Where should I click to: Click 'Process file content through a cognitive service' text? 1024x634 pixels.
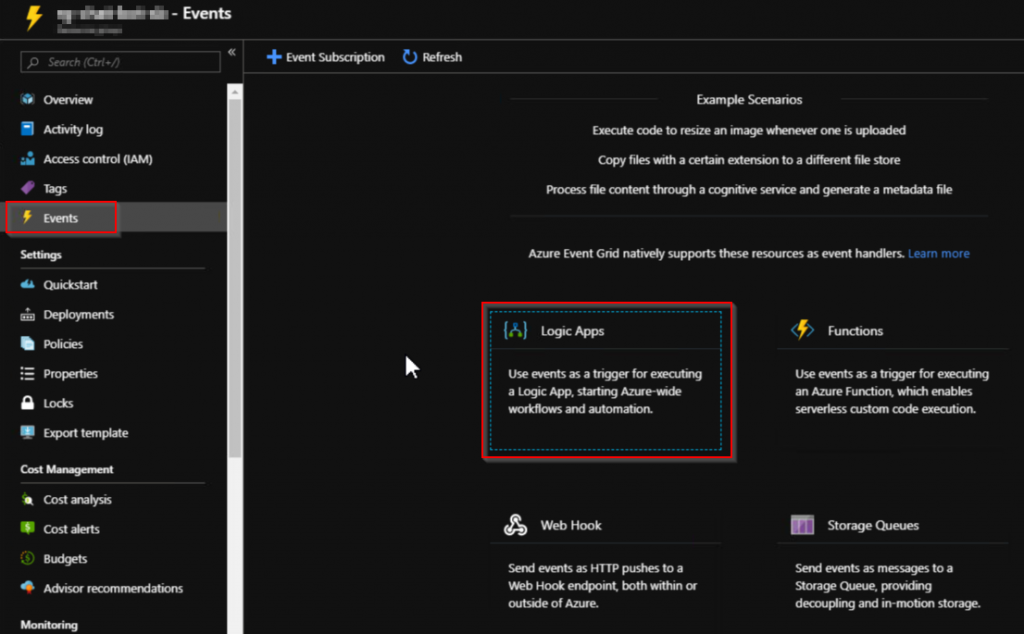[x=749, y=189]
